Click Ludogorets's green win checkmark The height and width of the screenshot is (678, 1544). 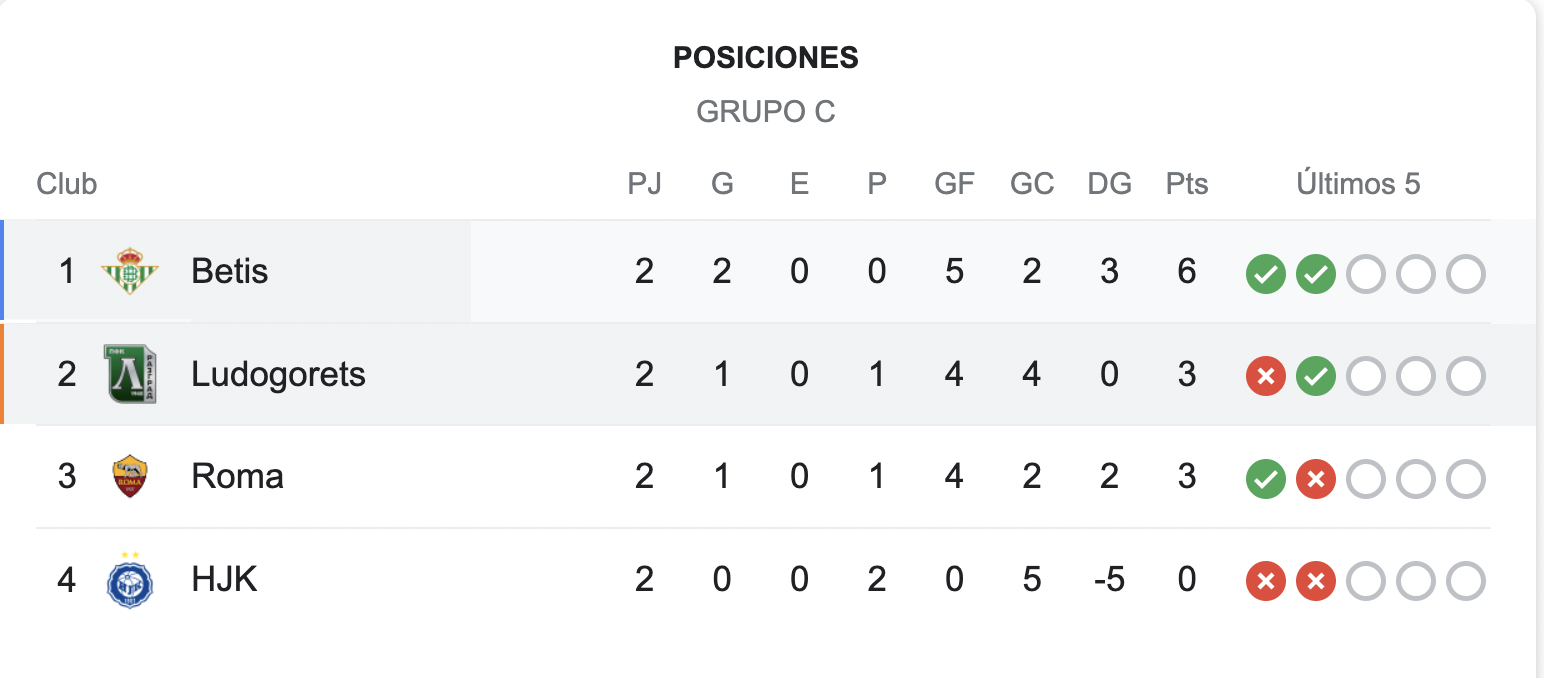(x=1316, y=376)
